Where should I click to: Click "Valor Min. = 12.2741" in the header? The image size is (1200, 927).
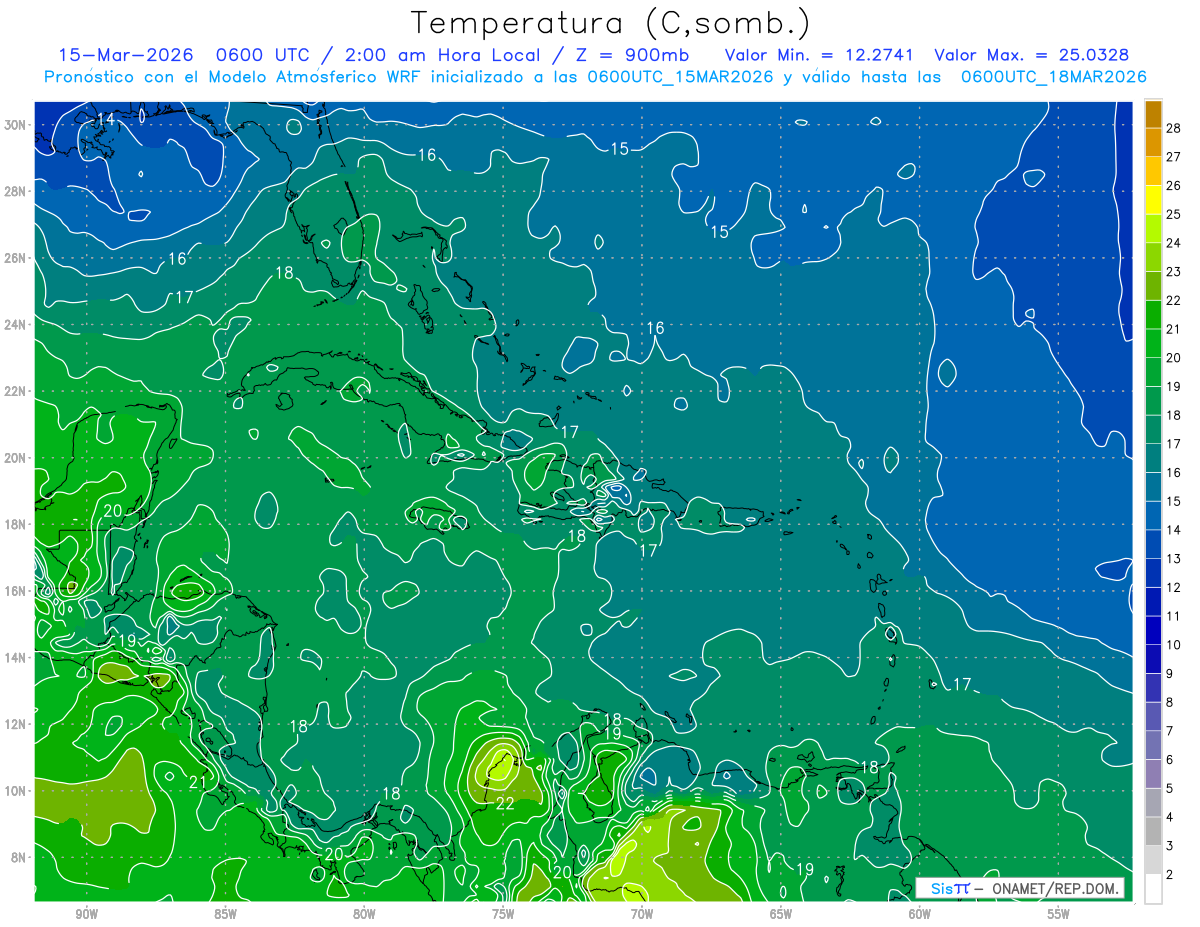tap(819, 55)
